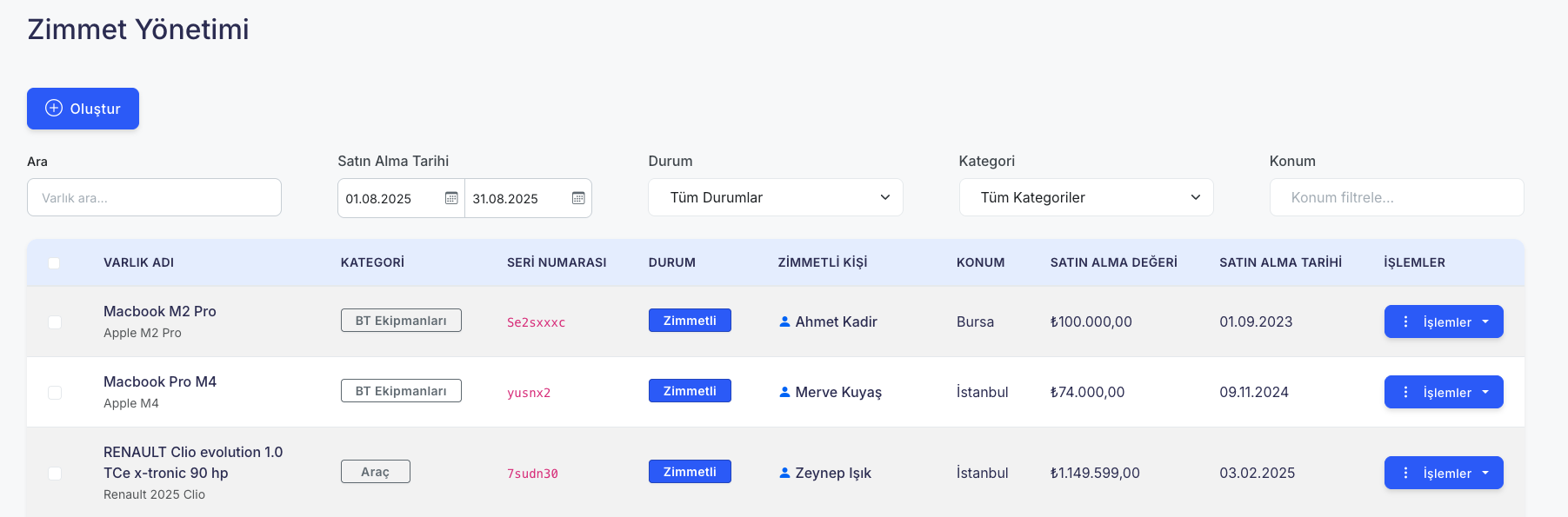Open the Tüm Kategoriler category dropdown
Screen dimensions: 1568x517
pos(1086,197)
